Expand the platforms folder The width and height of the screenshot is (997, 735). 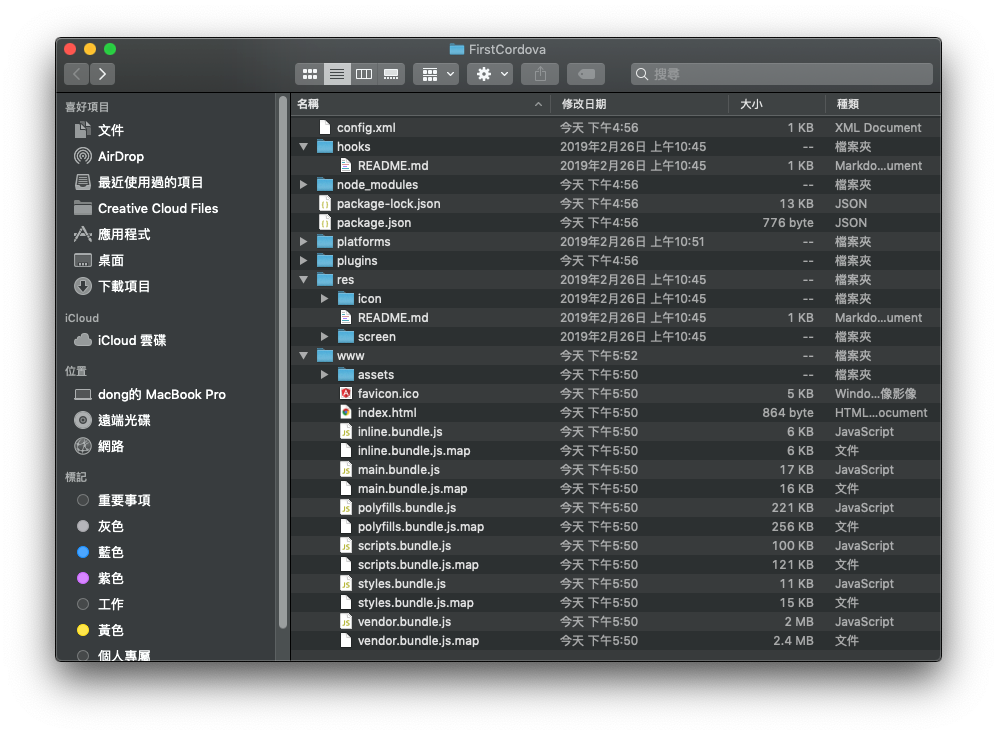[304, 241]
